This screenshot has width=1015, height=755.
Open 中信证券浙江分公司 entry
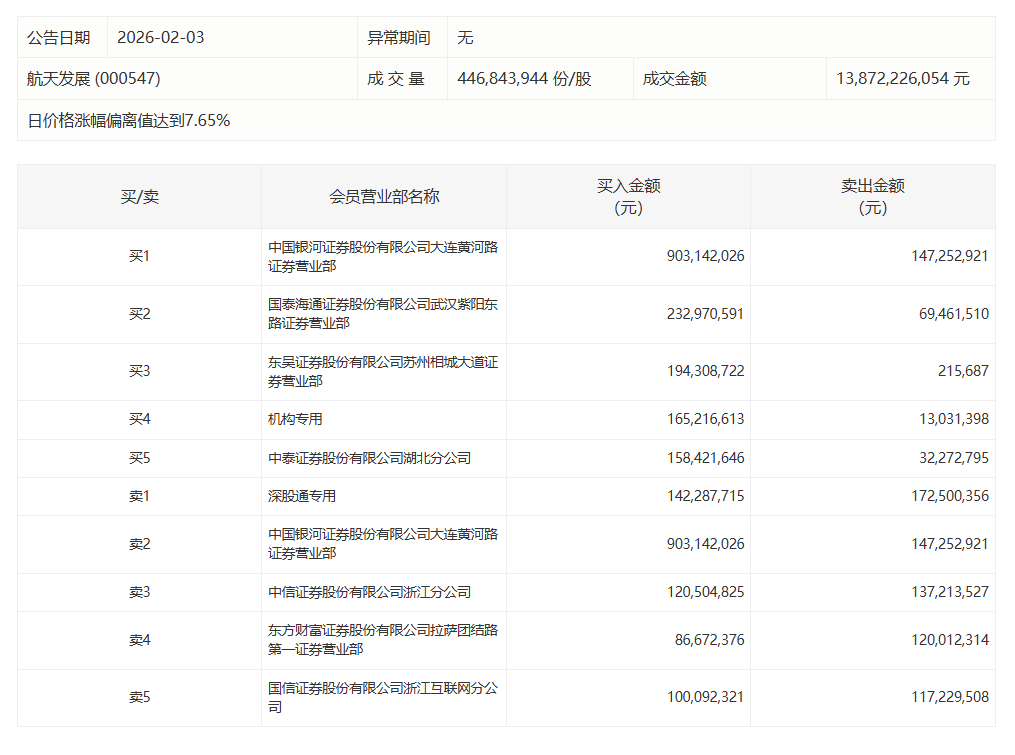(369, 592)
